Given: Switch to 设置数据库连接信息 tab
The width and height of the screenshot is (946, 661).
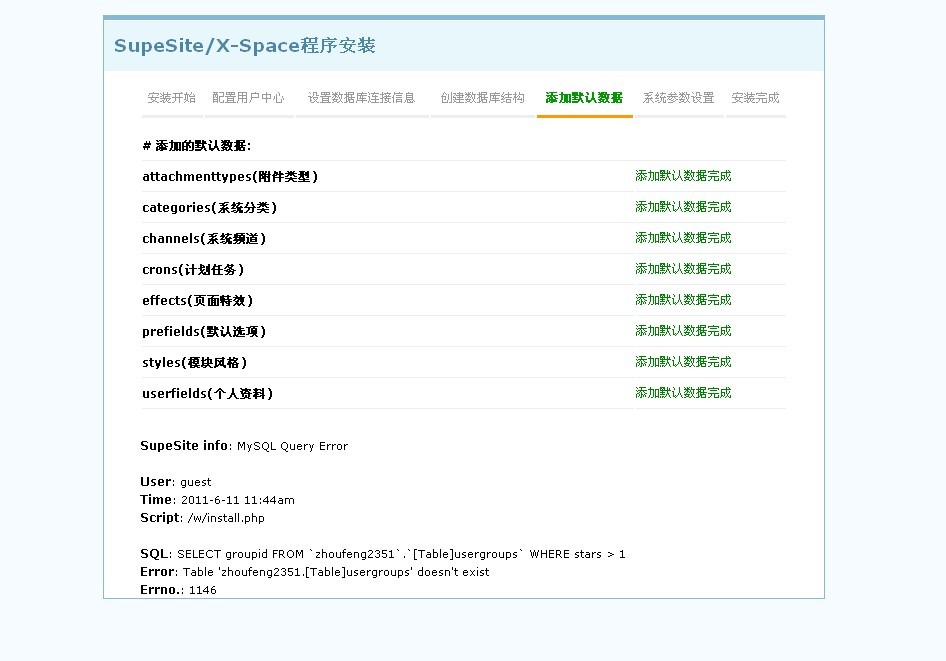Looking at the screenshot, I should coord(361,98).
